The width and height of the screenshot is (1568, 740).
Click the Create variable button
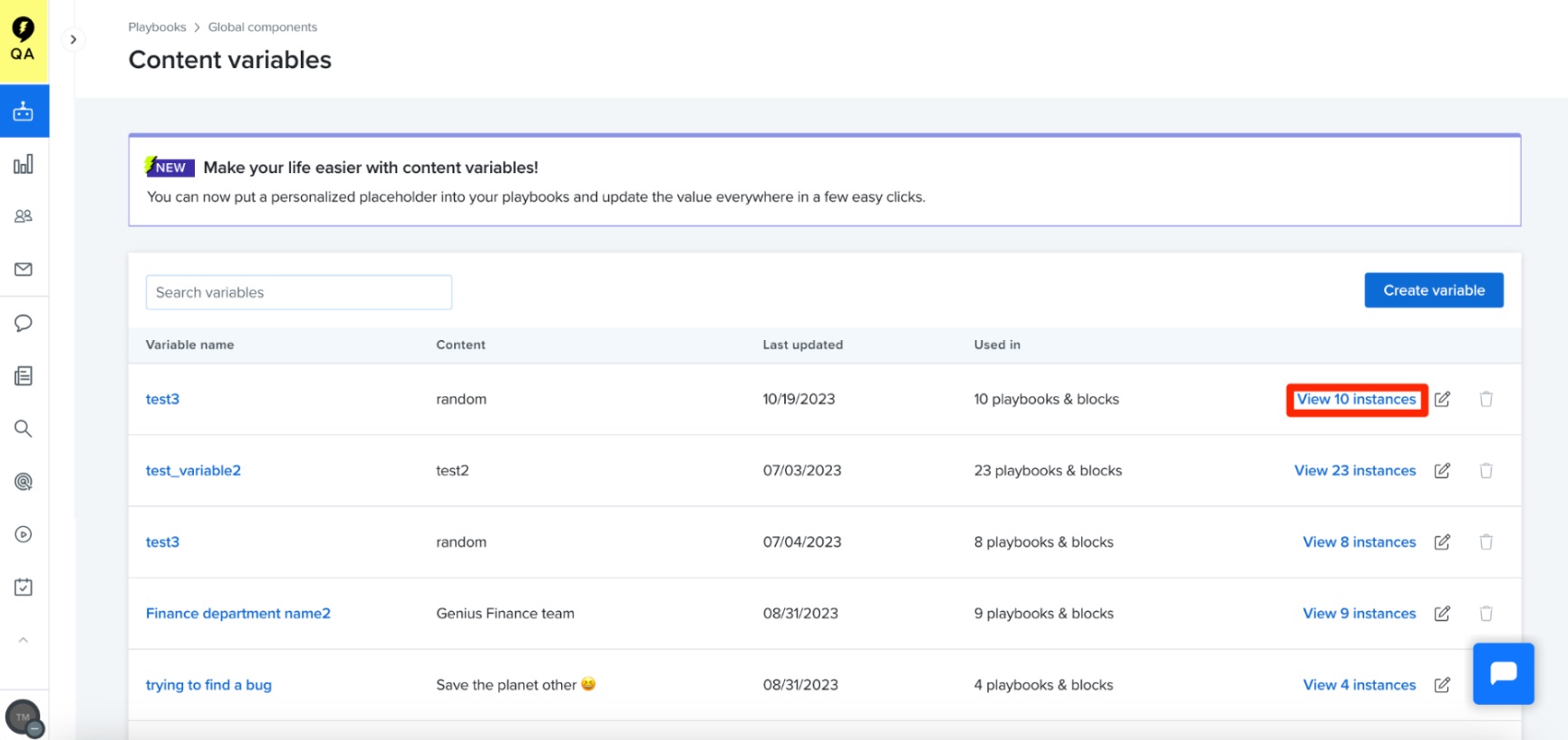pos(1434,290)
